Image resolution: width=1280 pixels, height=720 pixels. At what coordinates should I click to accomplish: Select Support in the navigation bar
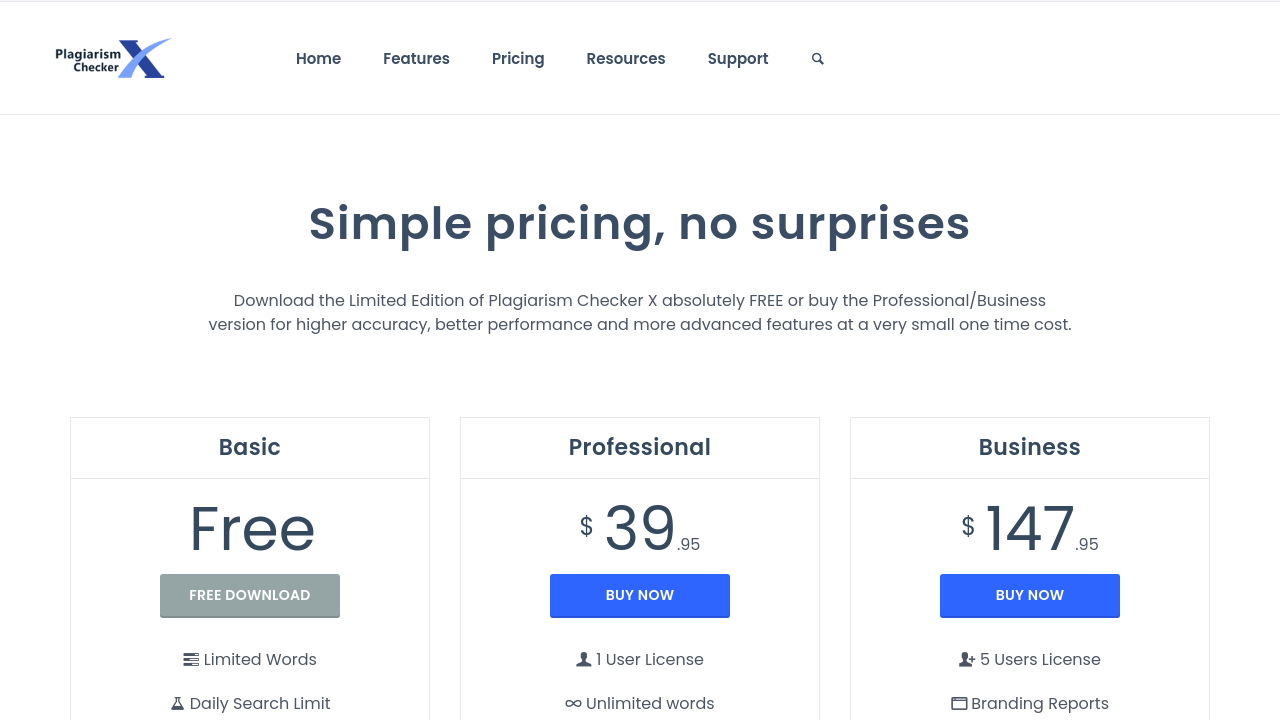coord(738,59)
